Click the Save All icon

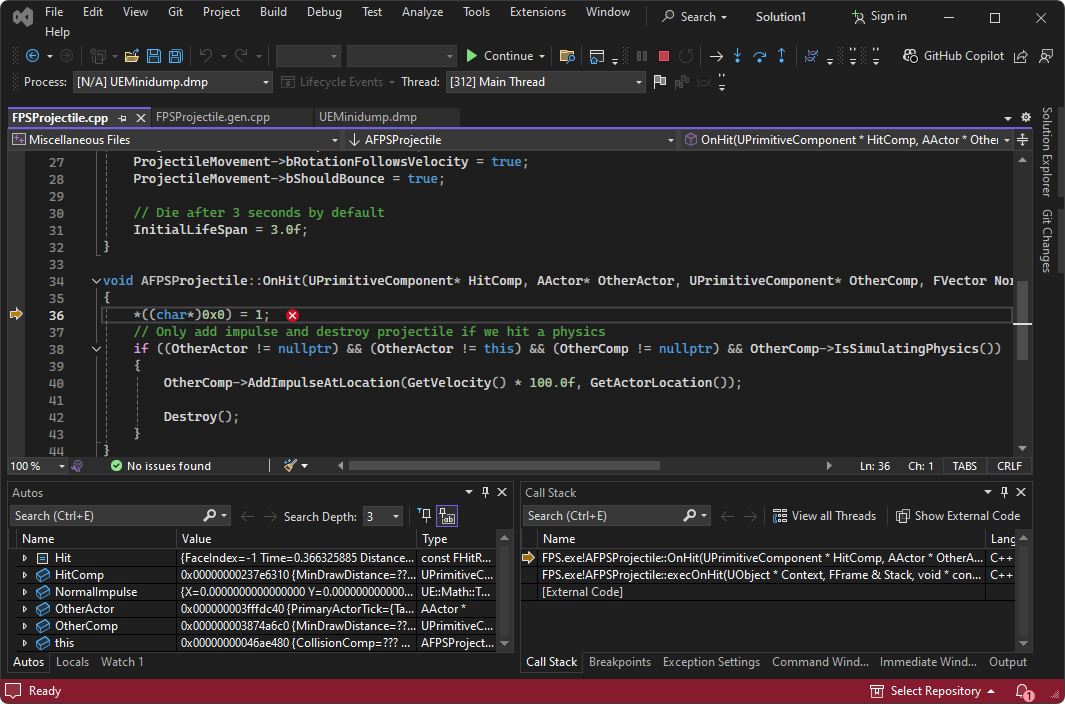(175, 55)
